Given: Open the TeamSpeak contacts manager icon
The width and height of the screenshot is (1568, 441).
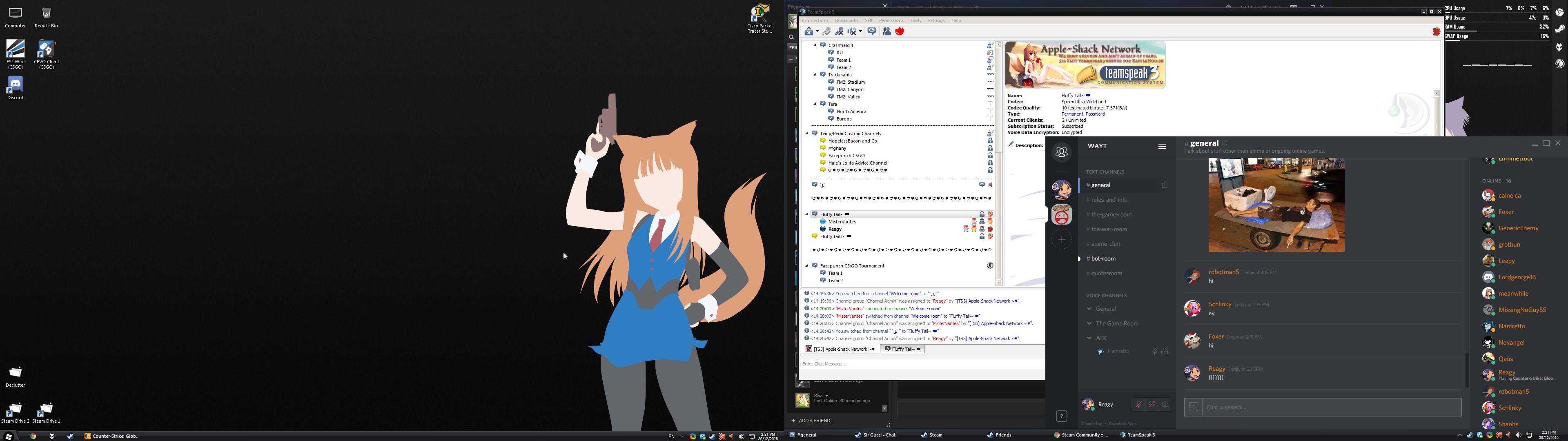Looking at the screenshot, I should pos(887,32).
